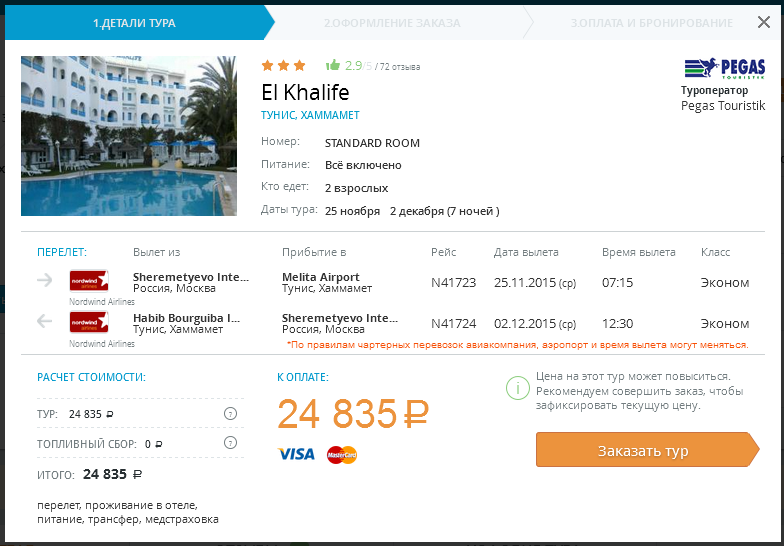Click the VISA payment logo
Screen dimensions: 784x546
[296, 454]
